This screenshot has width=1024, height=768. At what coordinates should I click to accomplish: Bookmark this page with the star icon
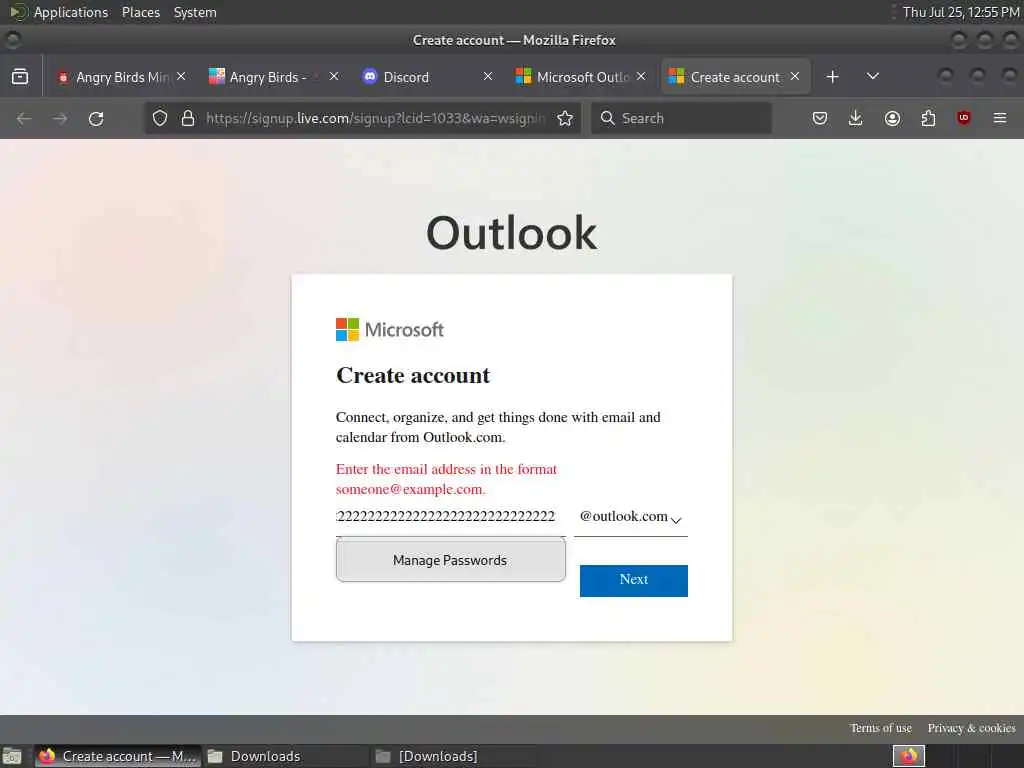pos(565,118)
